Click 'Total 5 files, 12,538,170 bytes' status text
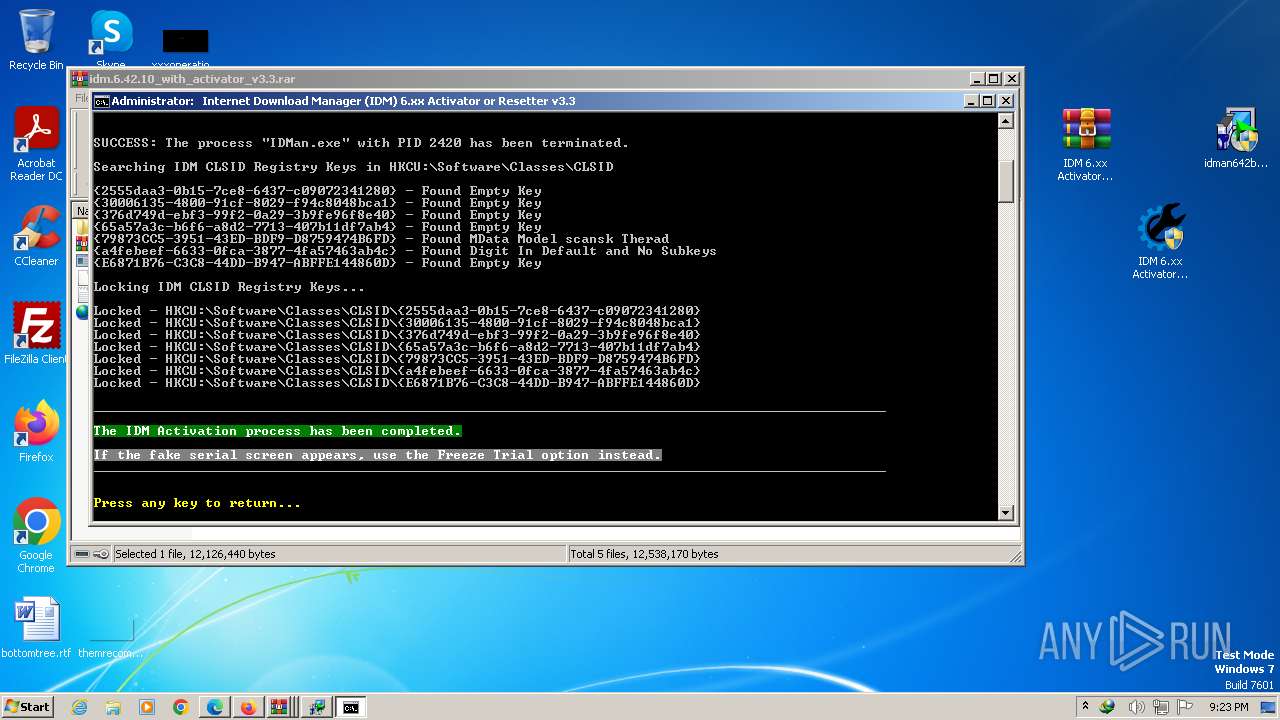Image resolution: width=1280 pixels, height=720 pixels. tap(645, 554)
